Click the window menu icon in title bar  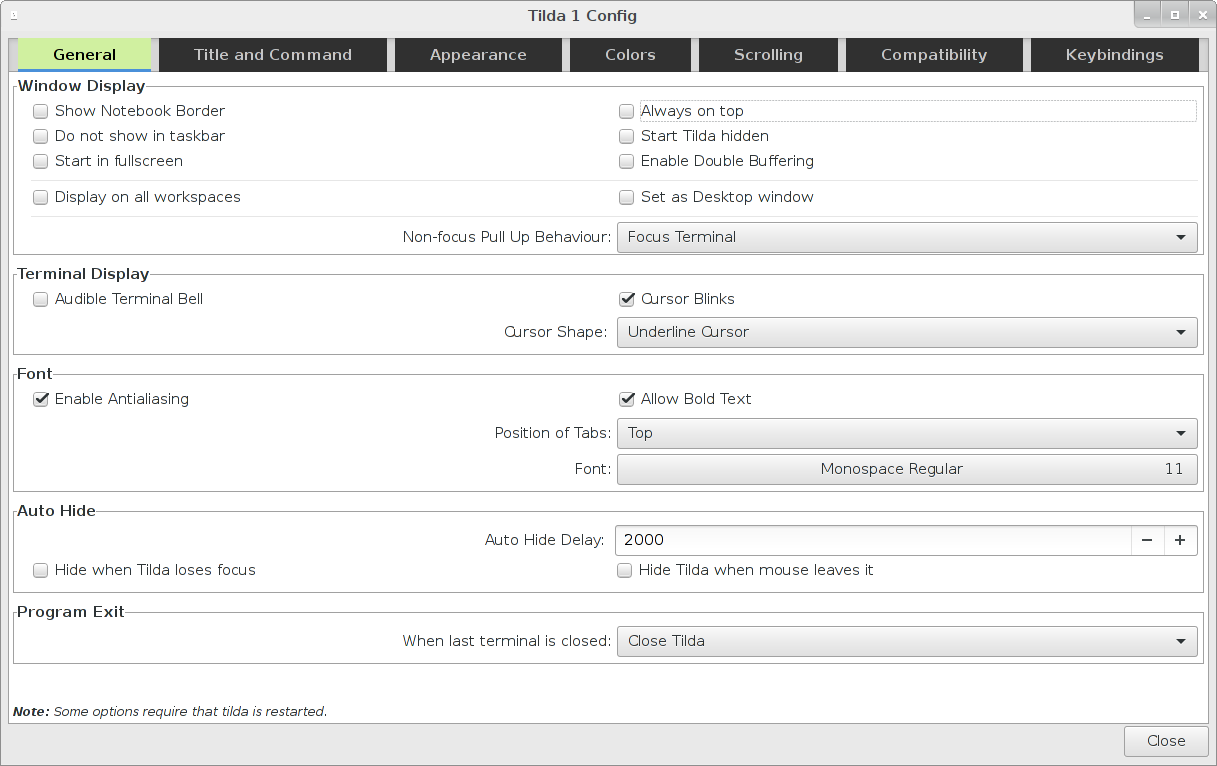(x=13, y=15)
